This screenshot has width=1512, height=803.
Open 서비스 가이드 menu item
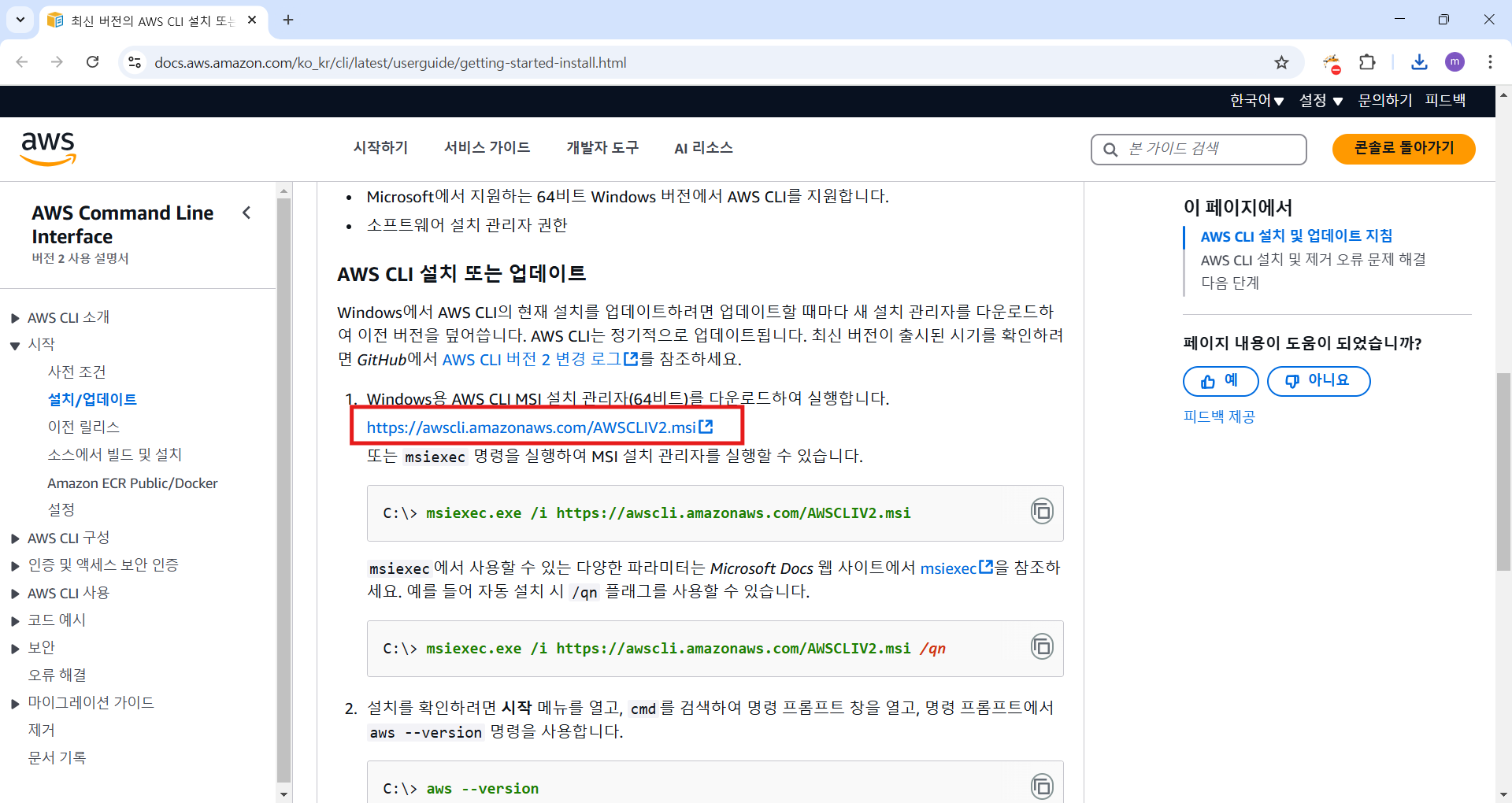(487, 148)
